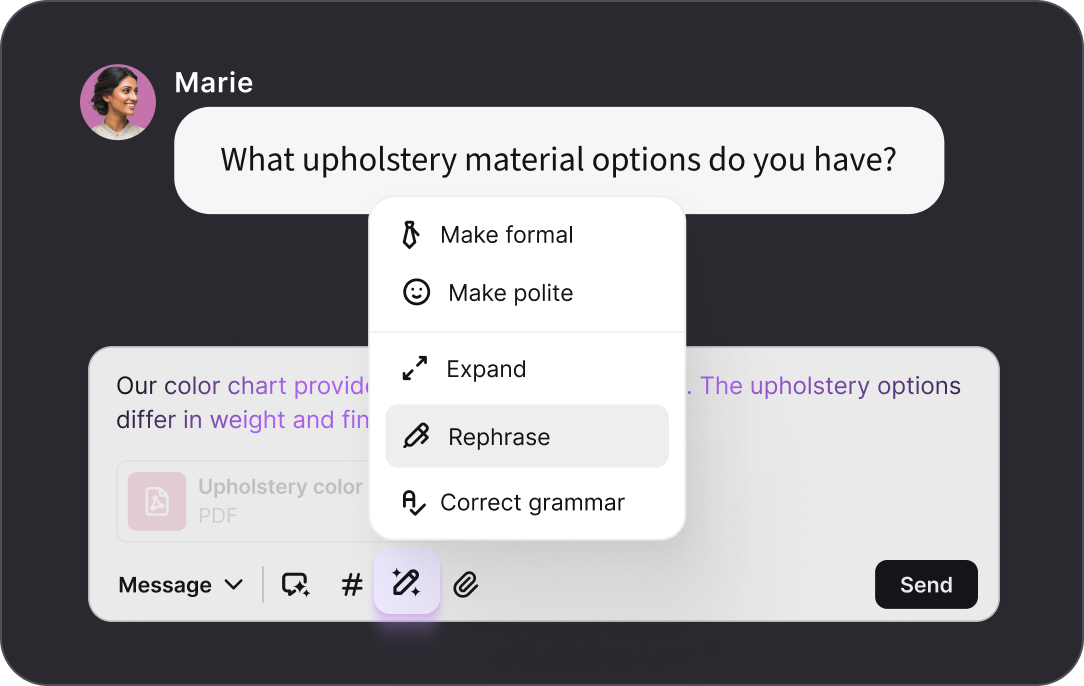Click the purple highlighted phrase weight and fin
Viewport: 1084px width, 686px height.
pyautogui.click(x=287, y=419)
